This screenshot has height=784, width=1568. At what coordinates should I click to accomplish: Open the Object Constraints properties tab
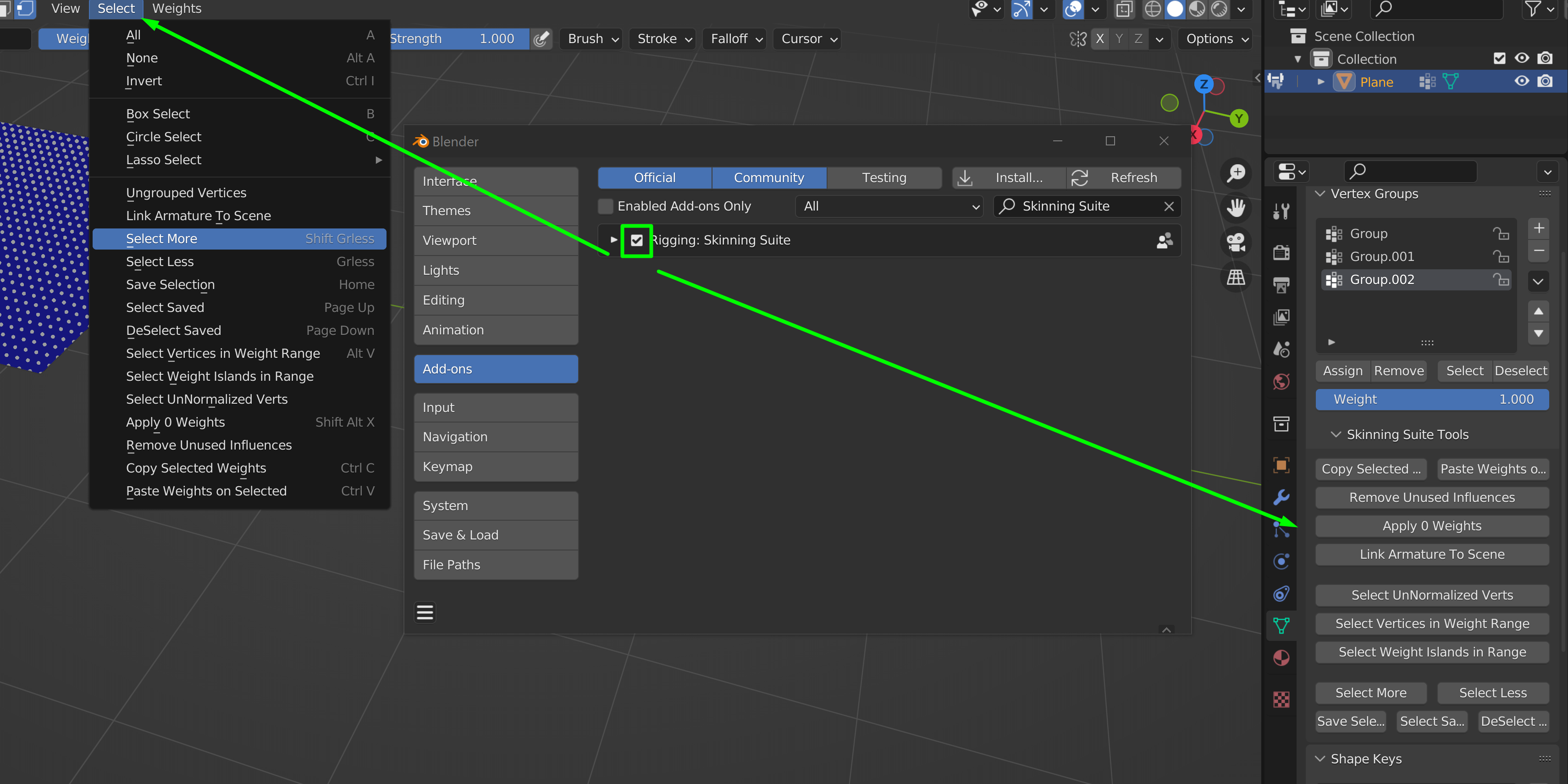click(1281, 594)
